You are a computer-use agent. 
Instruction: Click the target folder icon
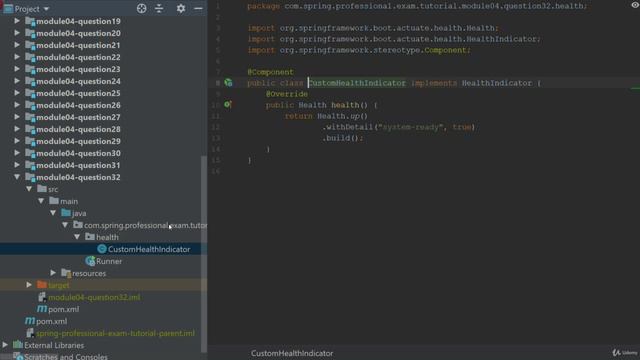point(42,285)
